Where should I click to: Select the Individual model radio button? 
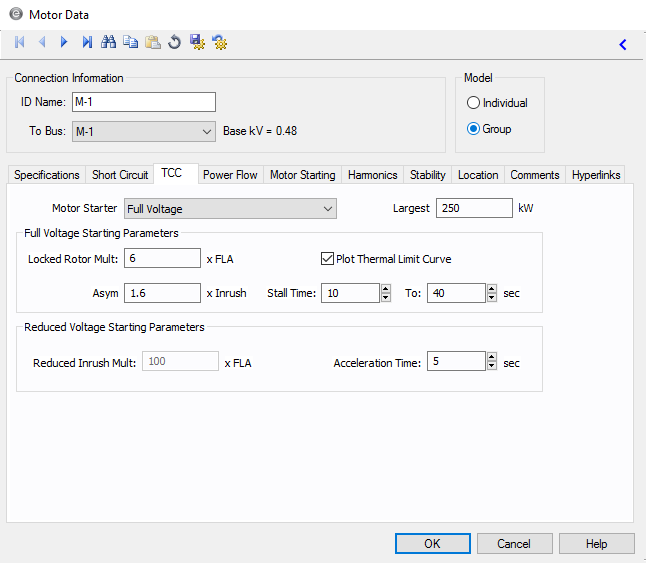click(x=474, y=103)
